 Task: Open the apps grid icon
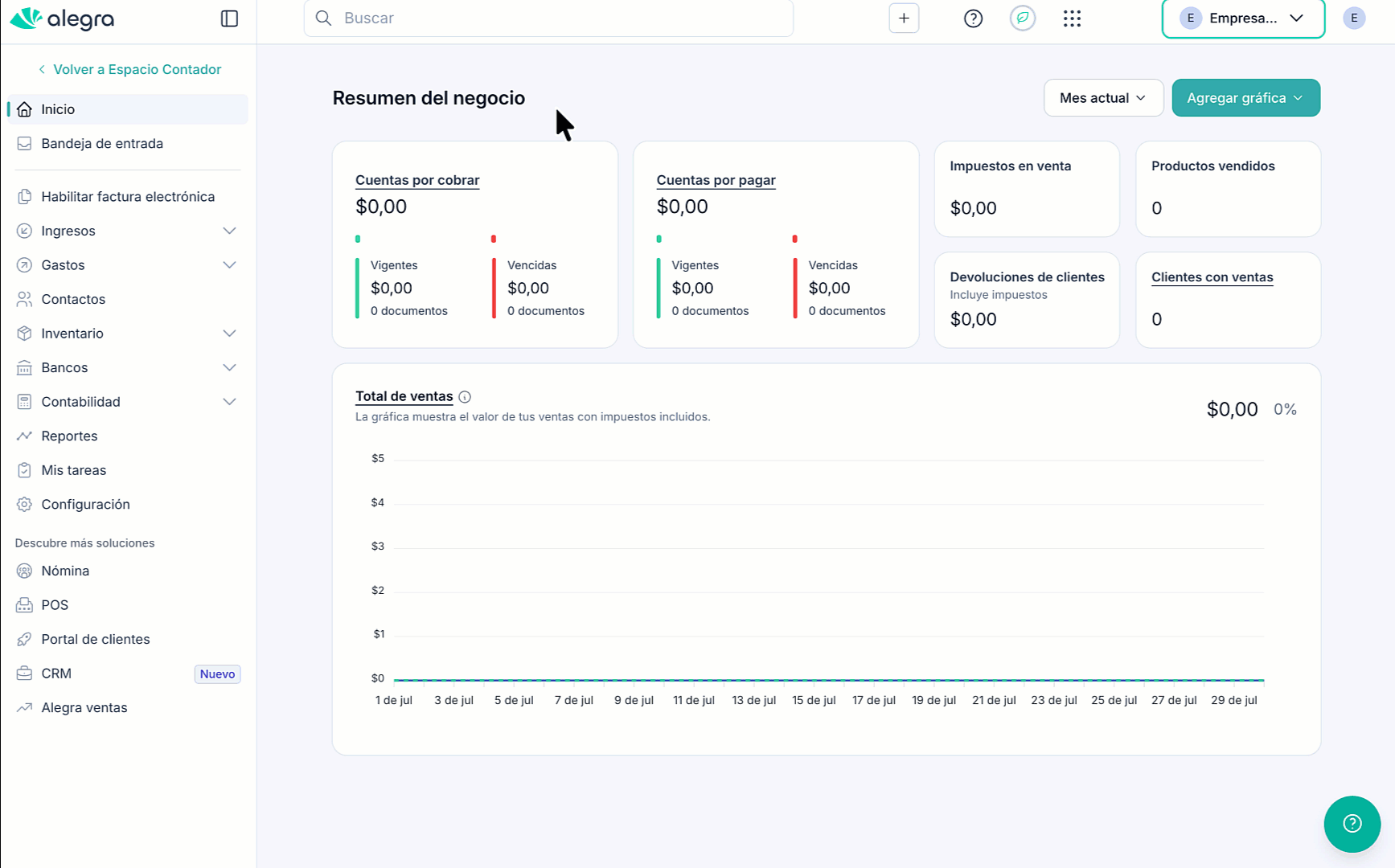pos(1072,18)
